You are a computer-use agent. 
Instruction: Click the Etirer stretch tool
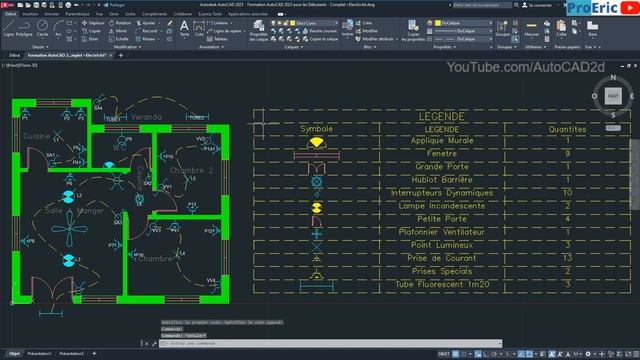(x=91, y=39)
